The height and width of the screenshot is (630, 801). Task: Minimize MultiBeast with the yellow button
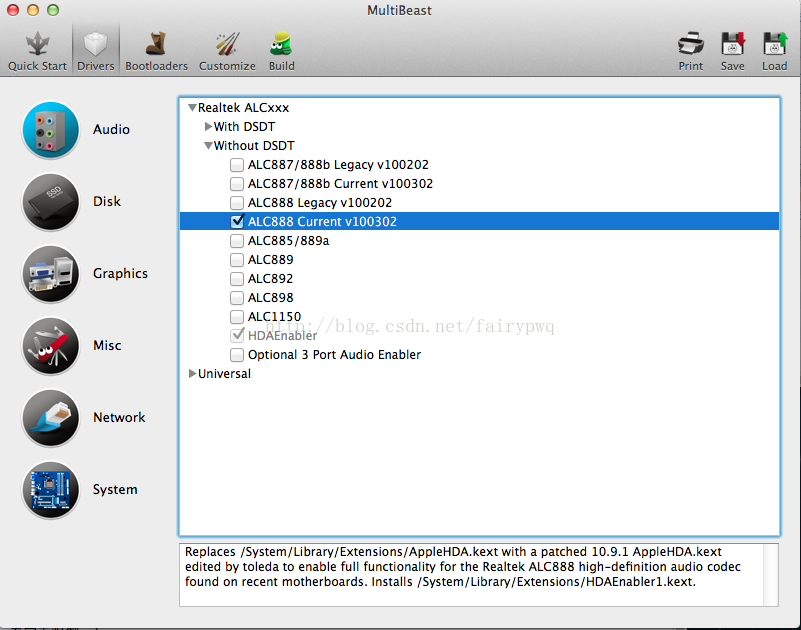(x=33, y=10)
